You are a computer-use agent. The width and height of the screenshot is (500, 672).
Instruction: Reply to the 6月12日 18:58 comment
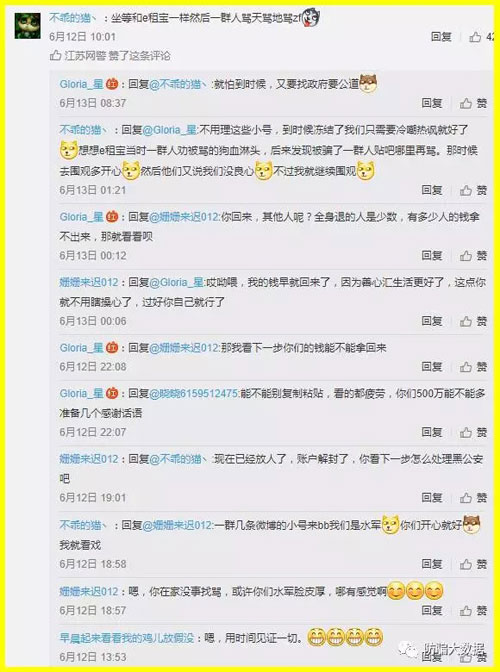click(x=432, y=564)
